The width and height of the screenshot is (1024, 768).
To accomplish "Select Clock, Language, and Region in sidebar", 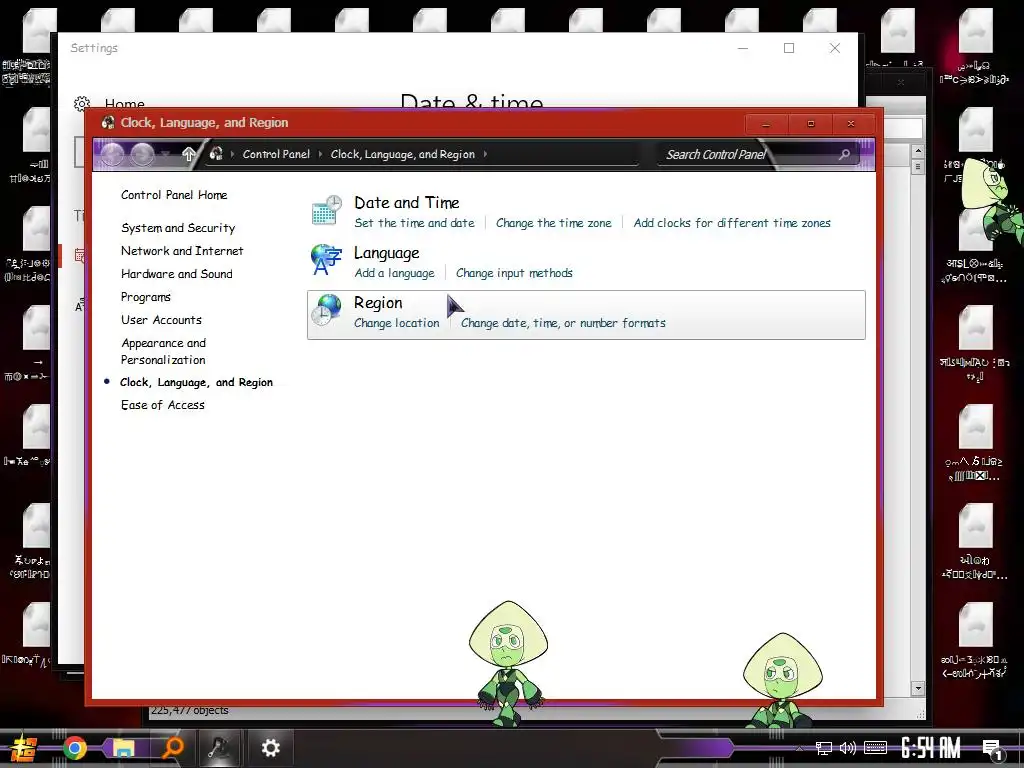I will pyautogui.click(x=196, y=382).
